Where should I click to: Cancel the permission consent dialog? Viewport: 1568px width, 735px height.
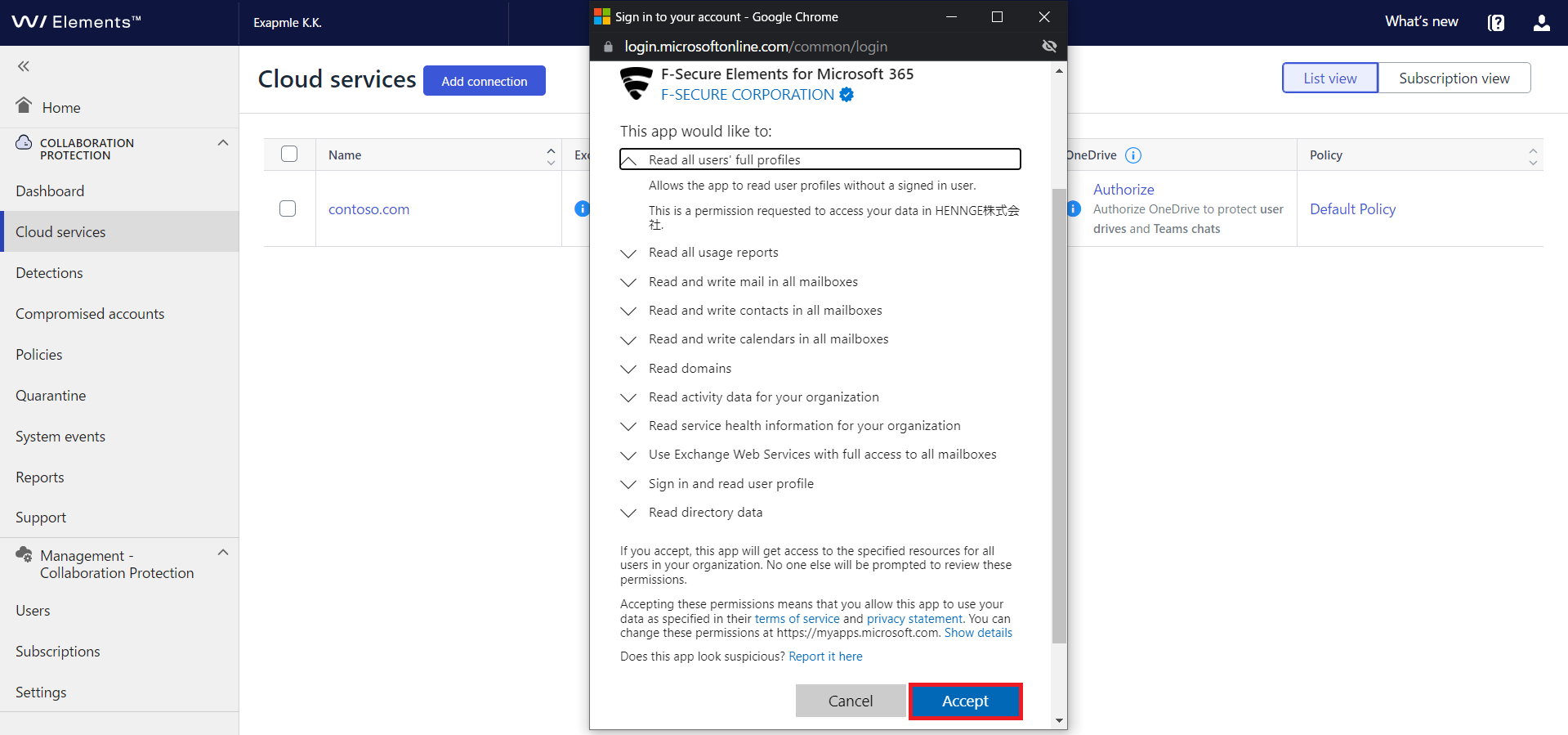851,701
